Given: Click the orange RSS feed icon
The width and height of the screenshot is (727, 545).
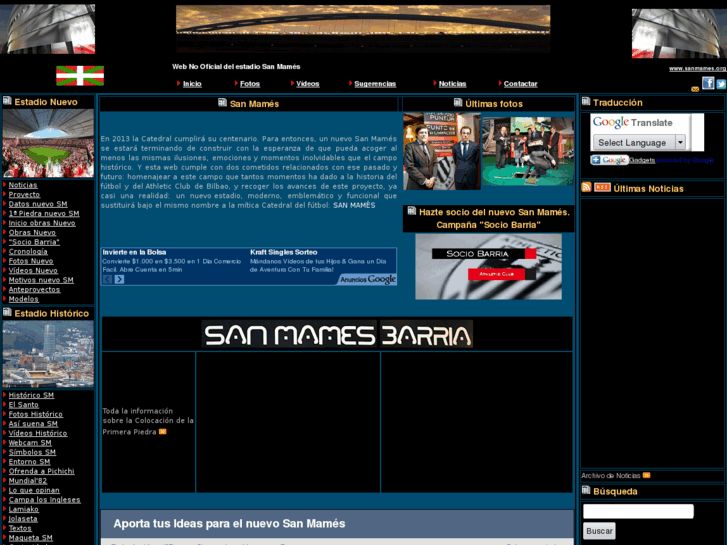Looking at the screenshot, I should click(586, 187).
